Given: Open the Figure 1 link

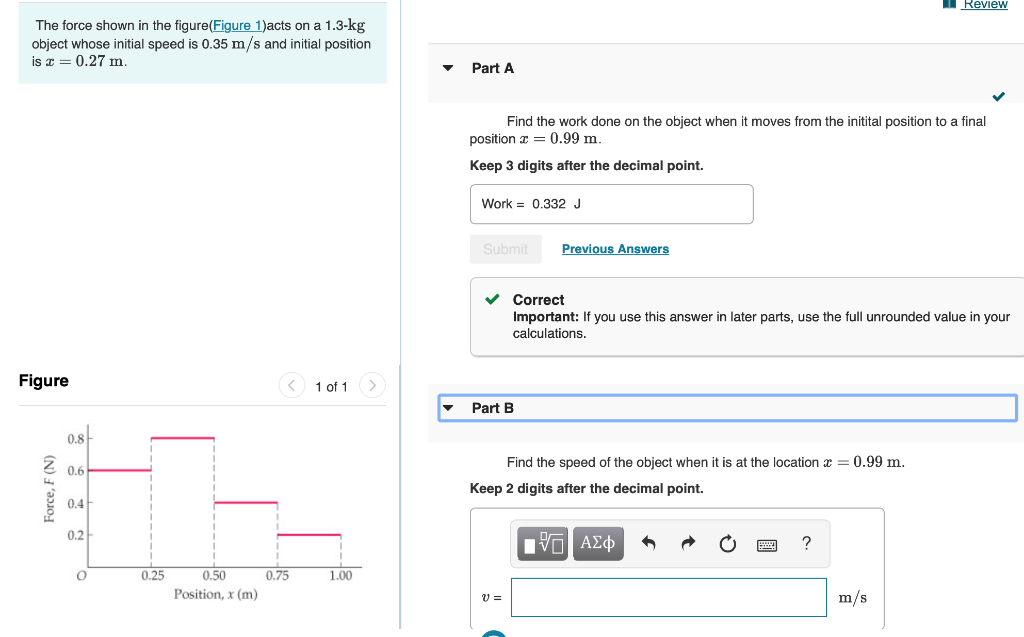Looking at the screenshot, I should click(237, 25).
